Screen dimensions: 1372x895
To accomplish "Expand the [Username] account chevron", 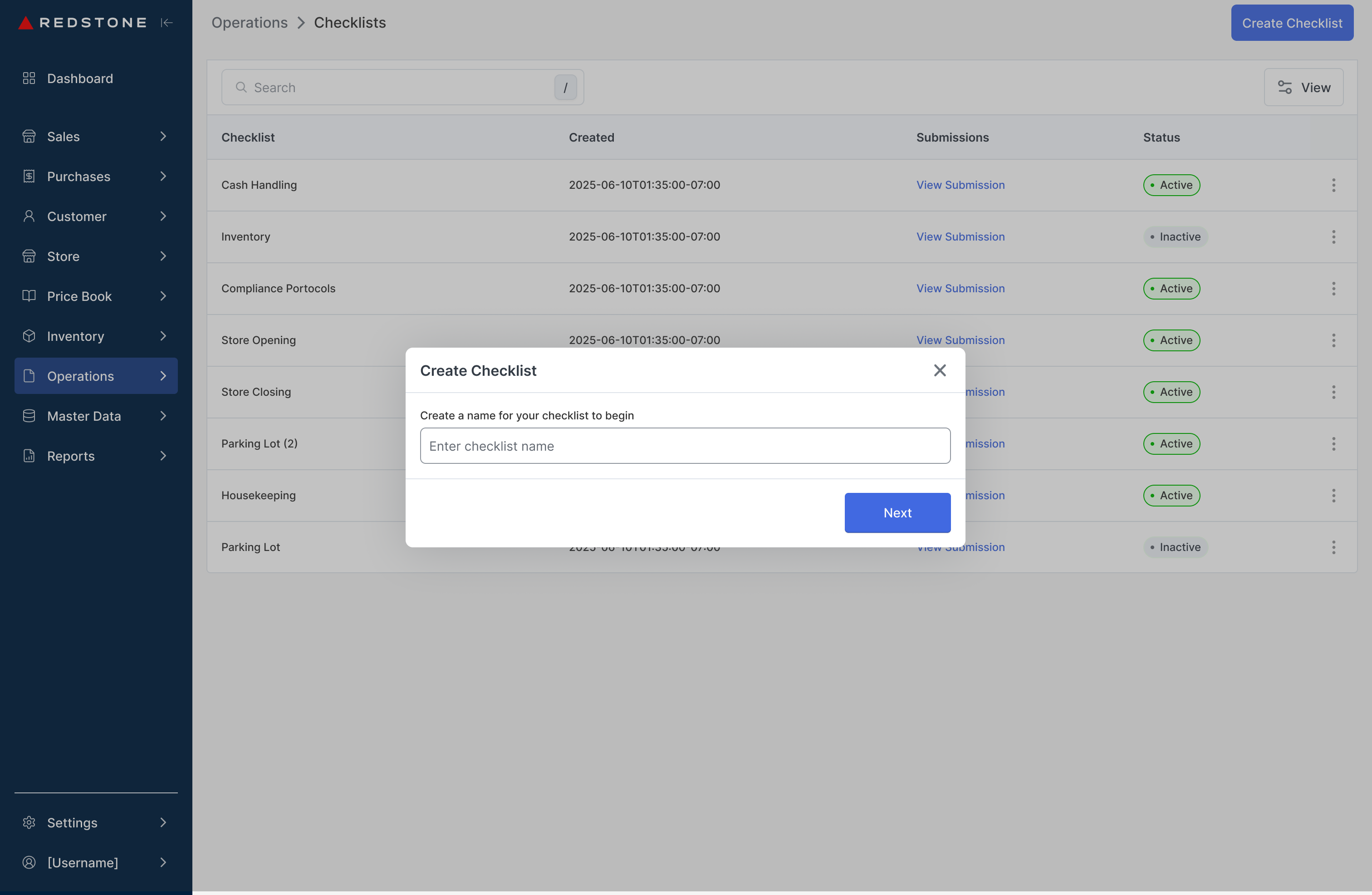I will pos(163,862).
